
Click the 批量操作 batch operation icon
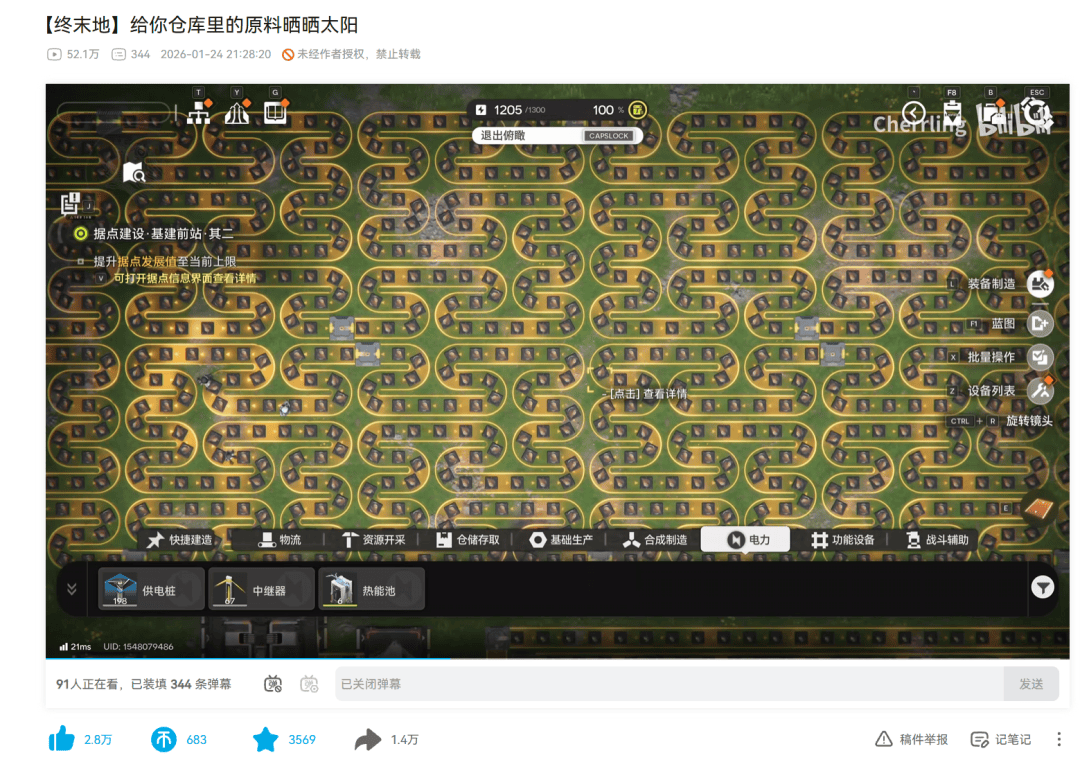1040,357
